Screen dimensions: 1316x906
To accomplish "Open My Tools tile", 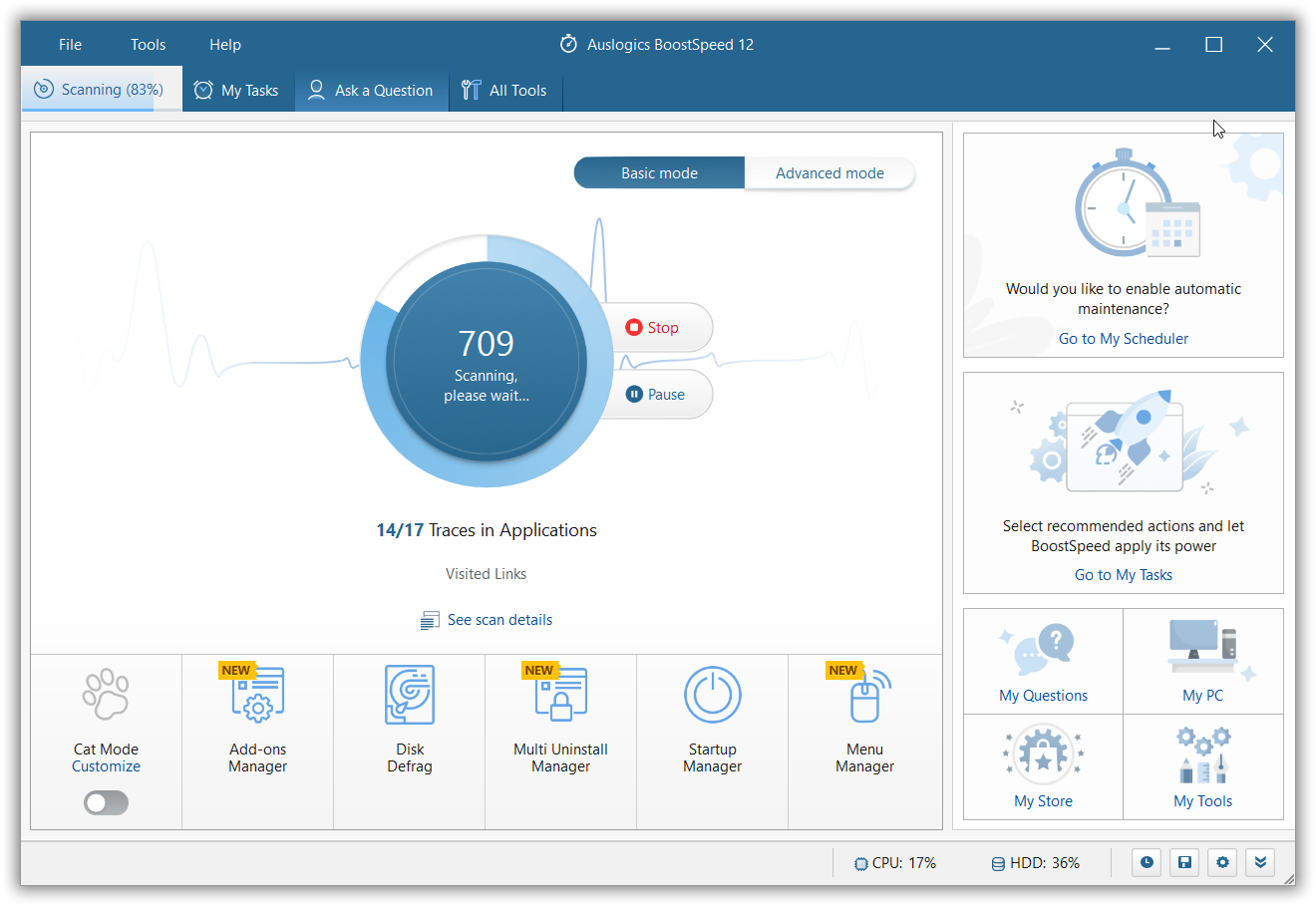I will 1203,766.
